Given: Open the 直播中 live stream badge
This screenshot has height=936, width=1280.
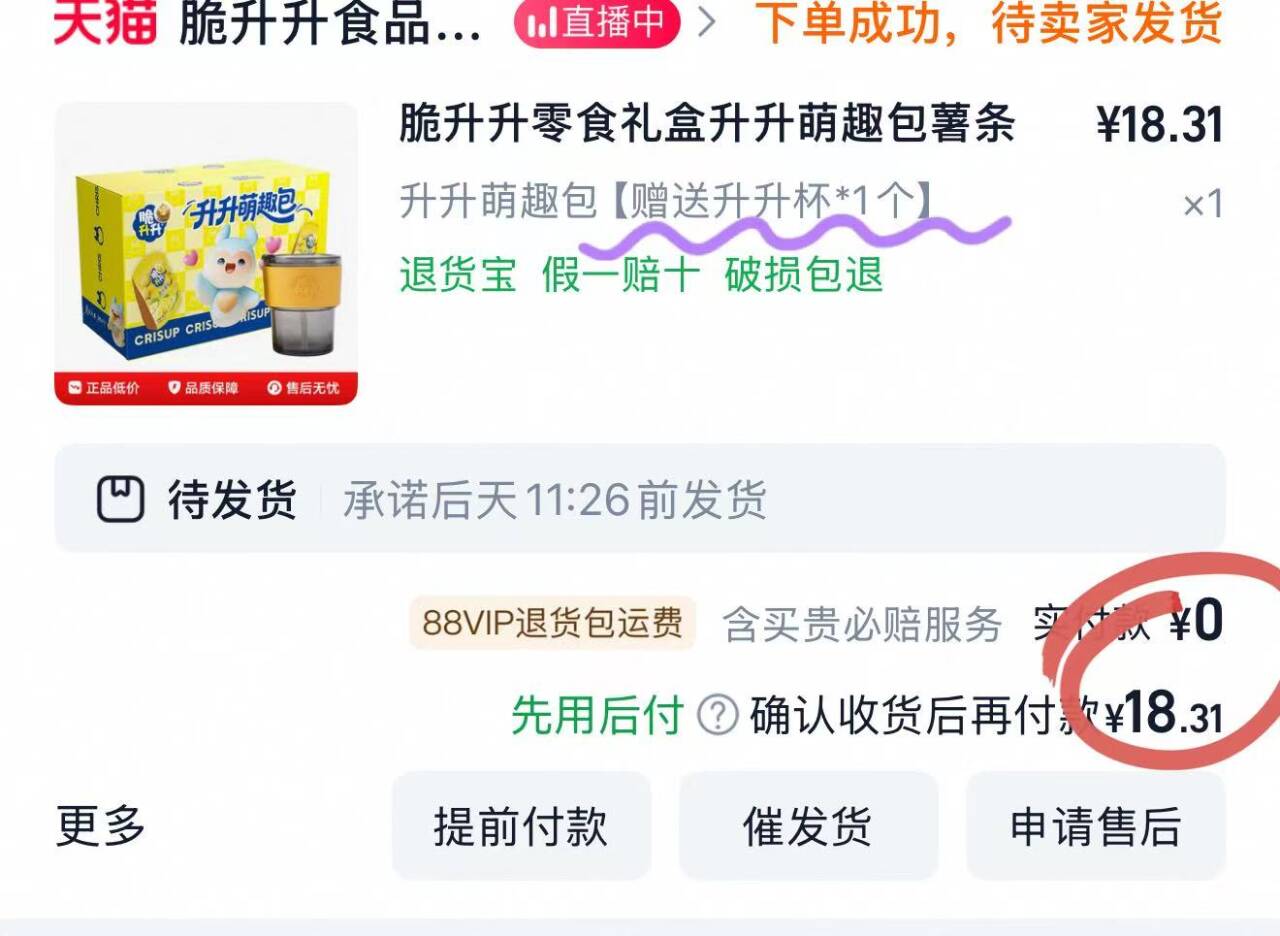Looking at the screenshot, I should coord(597,24).
